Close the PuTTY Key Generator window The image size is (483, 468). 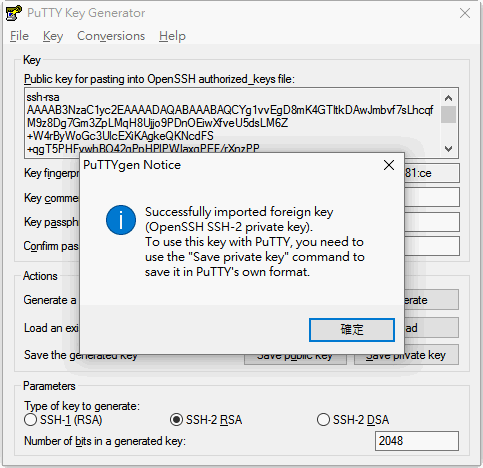465,13
